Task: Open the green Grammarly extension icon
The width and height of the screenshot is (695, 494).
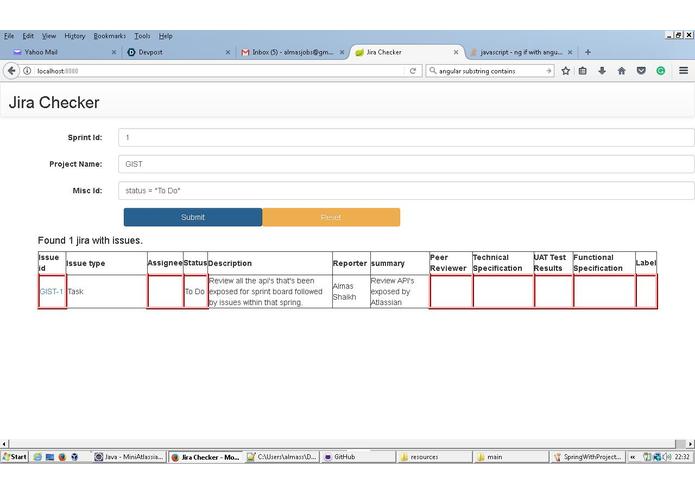Action: [660, 71]
